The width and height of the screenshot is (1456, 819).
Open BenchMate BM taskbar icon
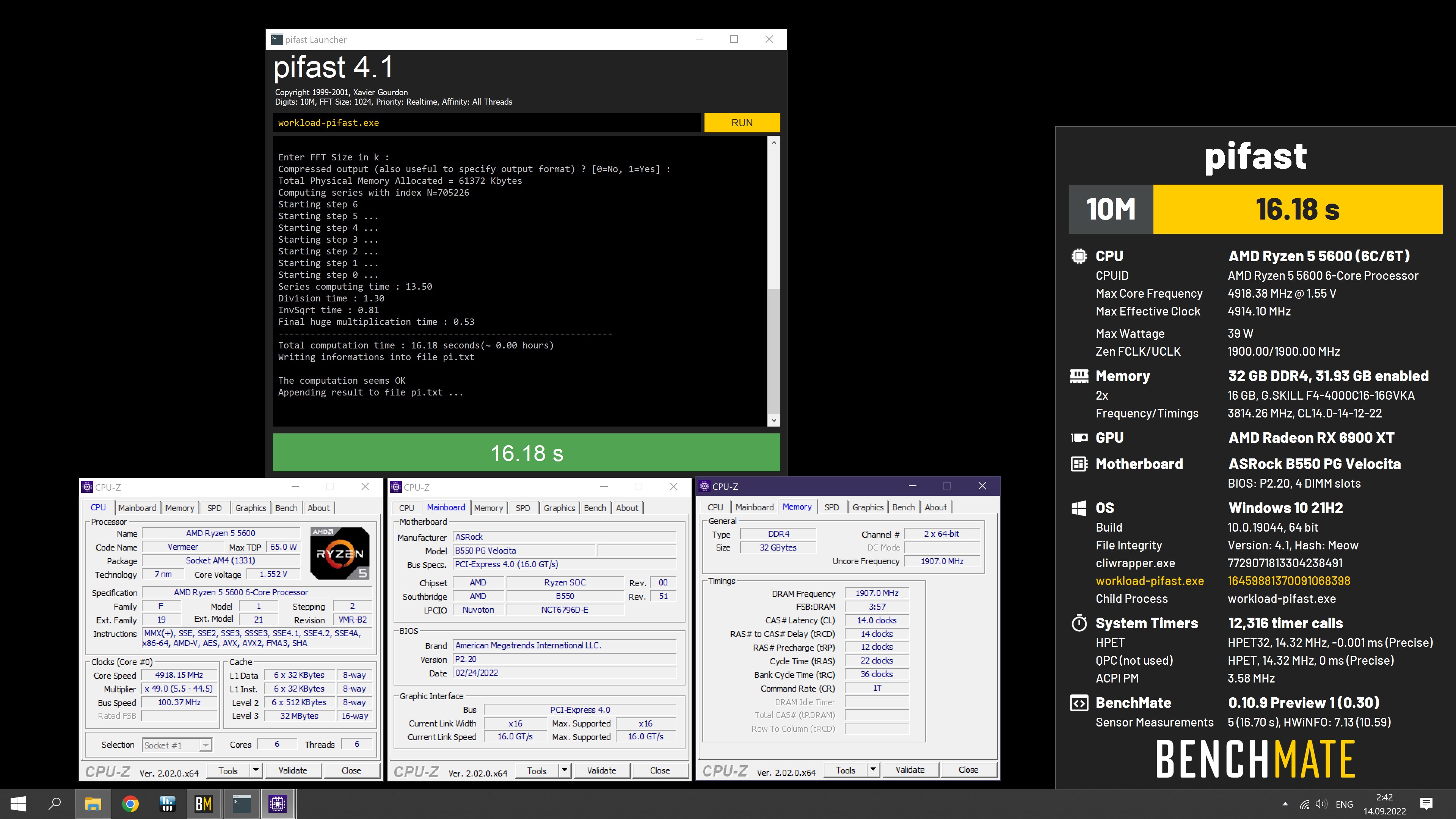tap(204, 803)
